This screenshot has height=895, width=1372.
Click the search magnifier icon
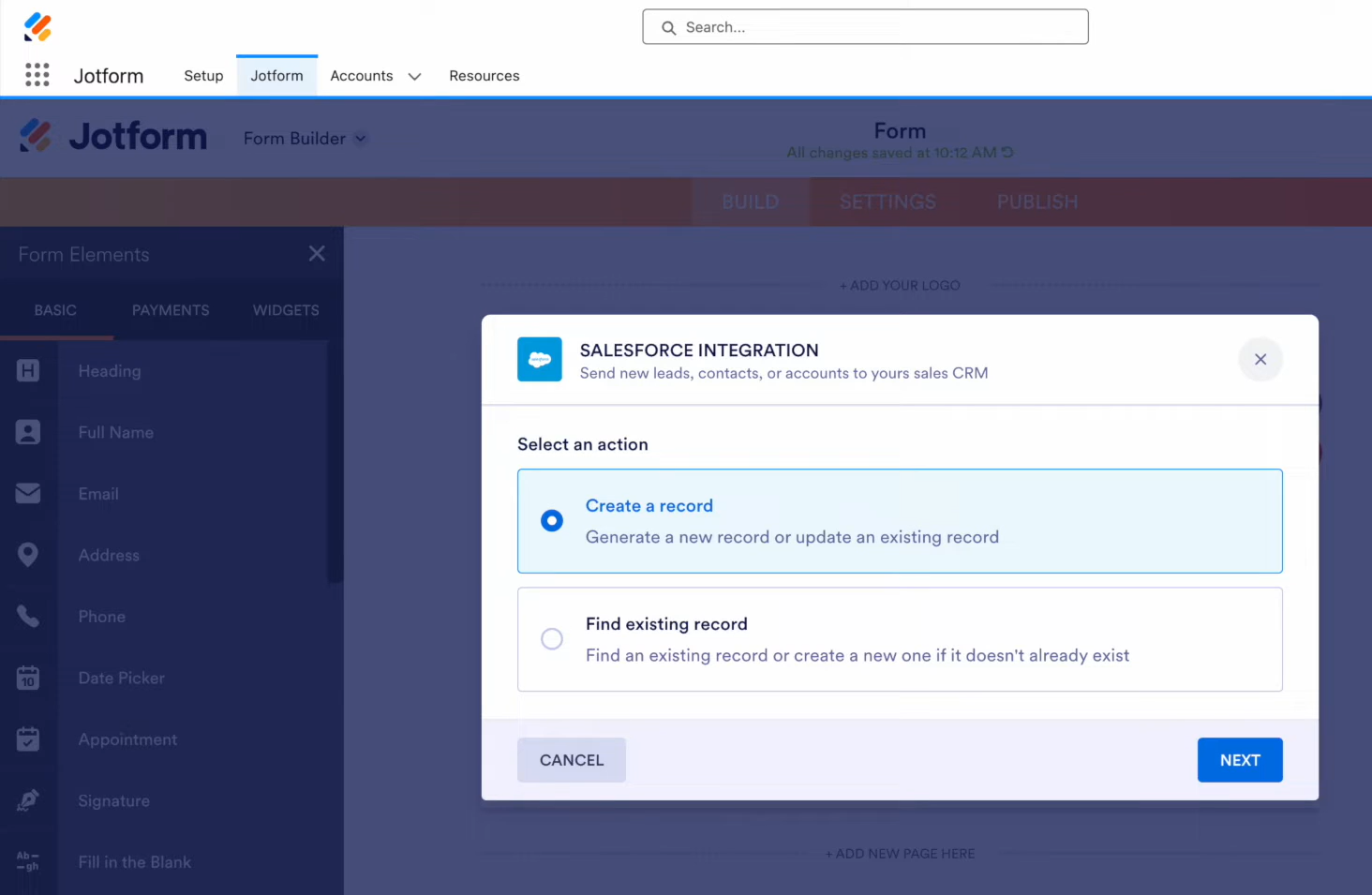(x=669, y=28)
